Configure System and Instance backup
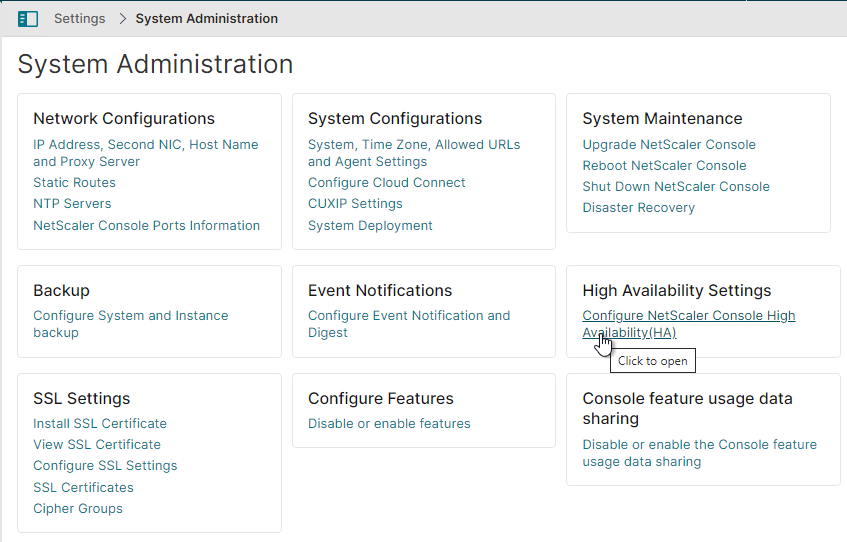 131,324
